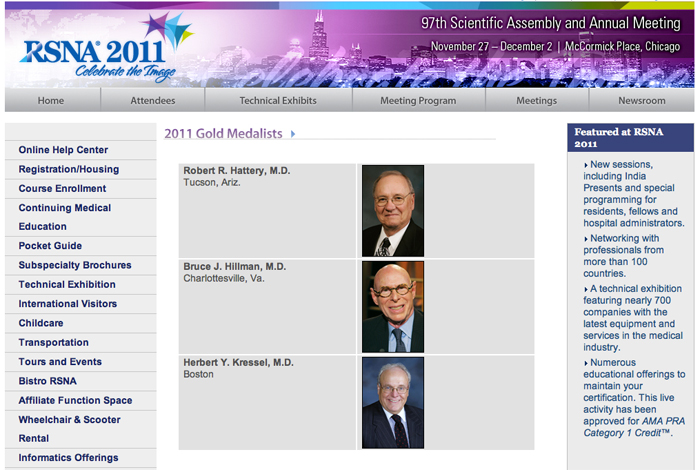This screenshot has width=700, height=470.
Task: Open Course Enrollment from the sidebar
Action: (x=62, y=188)
